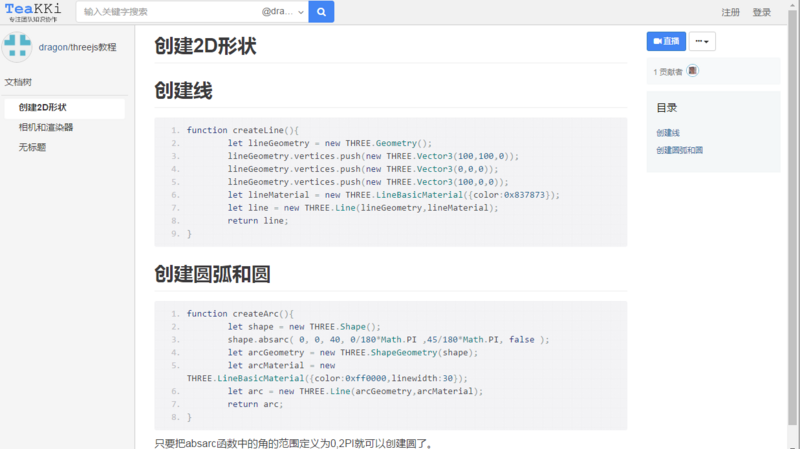Select 创建2D形状 in document tree
The width and height of the screenshot is (800, 449).
point(42,107)
